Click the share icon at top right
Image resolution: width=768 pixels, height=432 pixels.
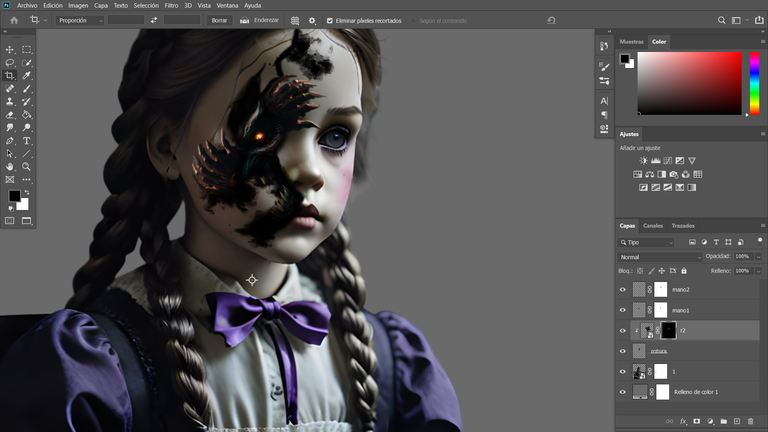click(759, 20)
